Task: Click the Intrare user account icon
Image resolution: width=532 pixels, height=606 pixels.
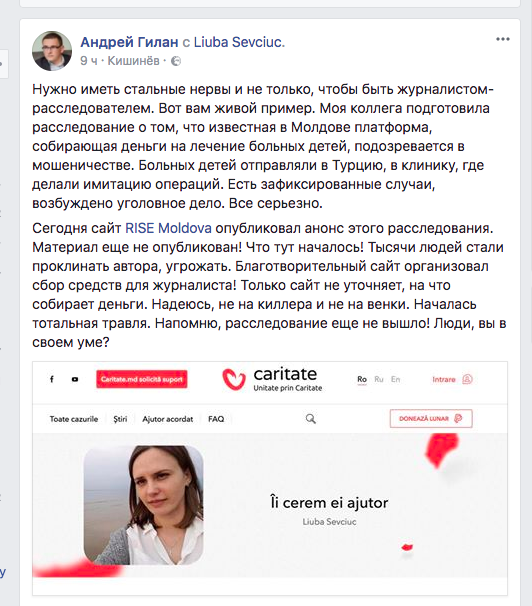Action: click(x=467, y=379)
